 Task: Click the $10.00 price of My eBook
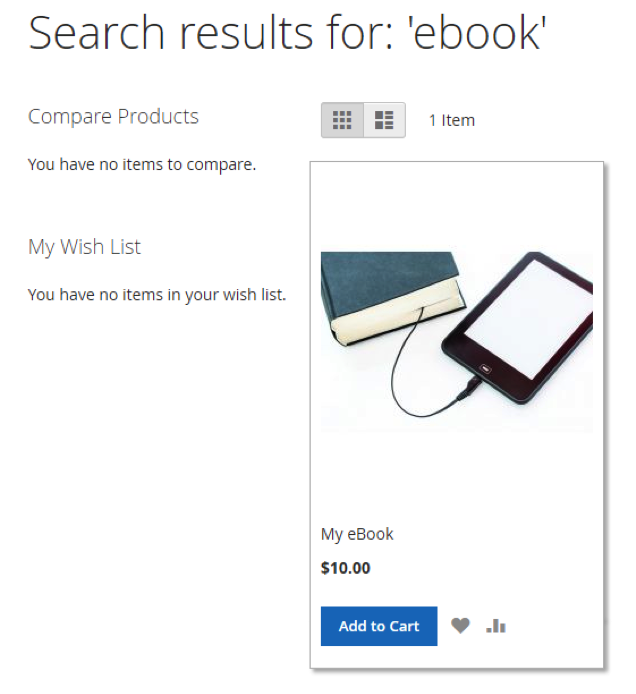[x=345, y=568]
